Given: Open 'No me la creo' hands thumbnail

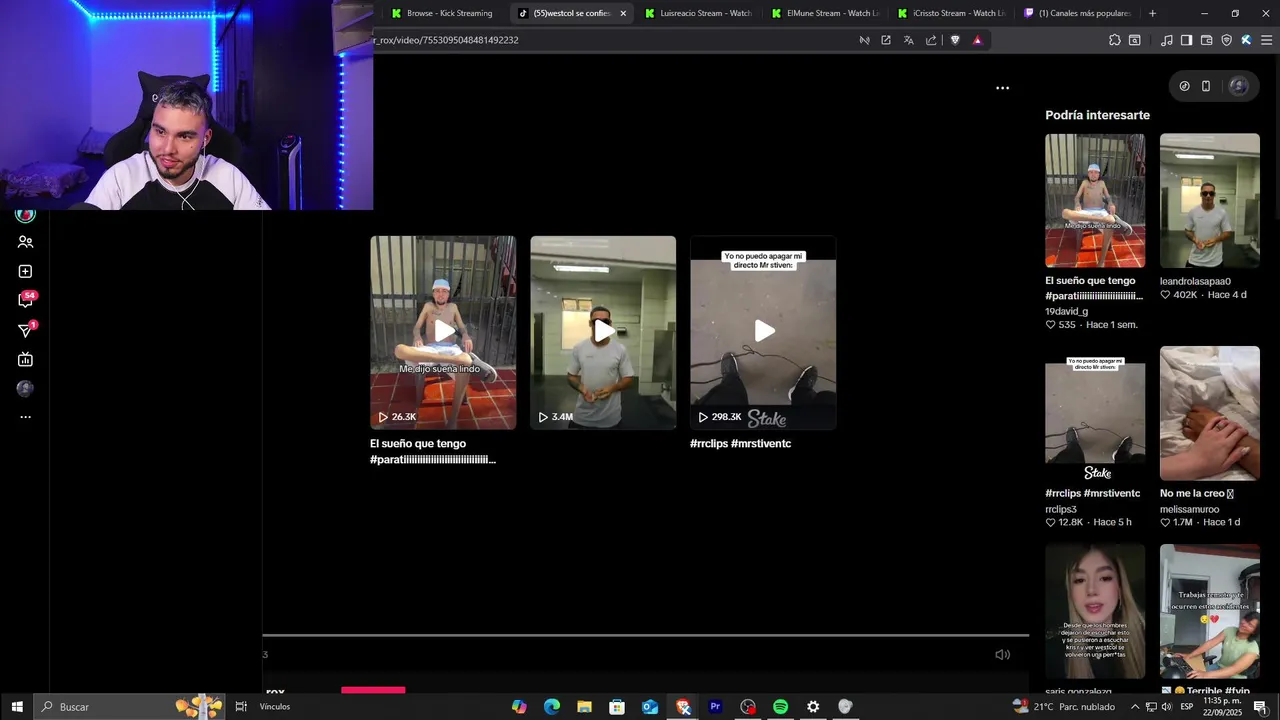Looking at the screenshot, I should coord(1210,413).
